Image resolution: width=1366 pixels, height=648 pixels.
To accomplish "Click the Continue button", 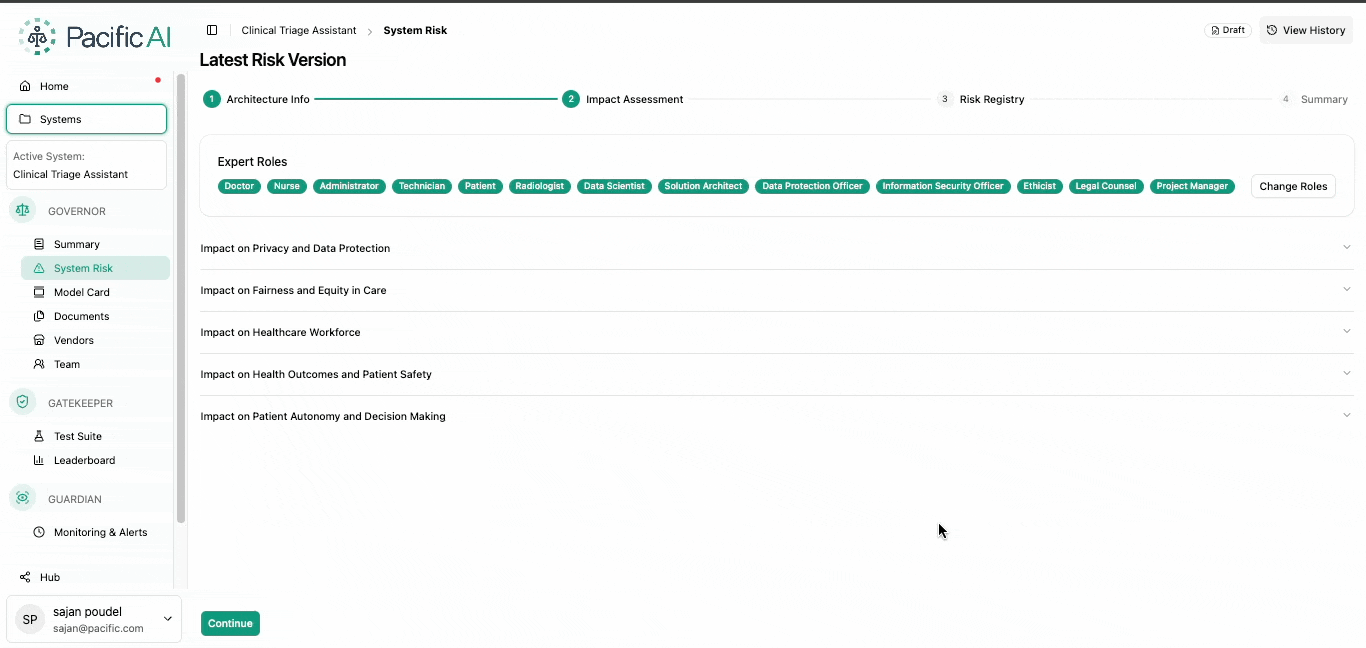I will click(230, 623).
